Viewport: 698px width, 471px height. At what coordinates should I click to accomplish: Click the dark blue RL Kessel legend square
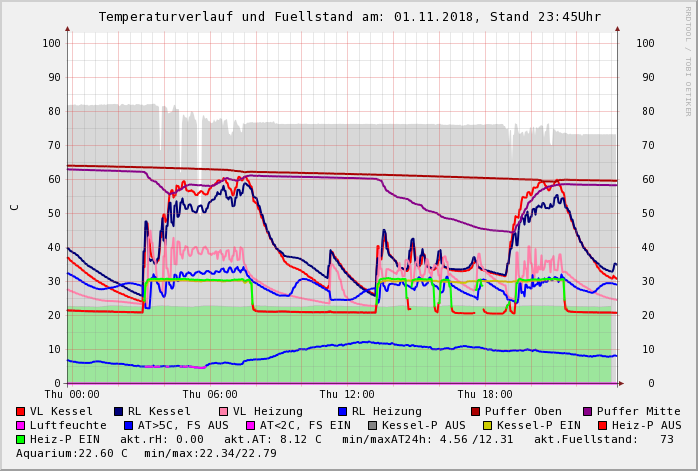pos(119,411)
